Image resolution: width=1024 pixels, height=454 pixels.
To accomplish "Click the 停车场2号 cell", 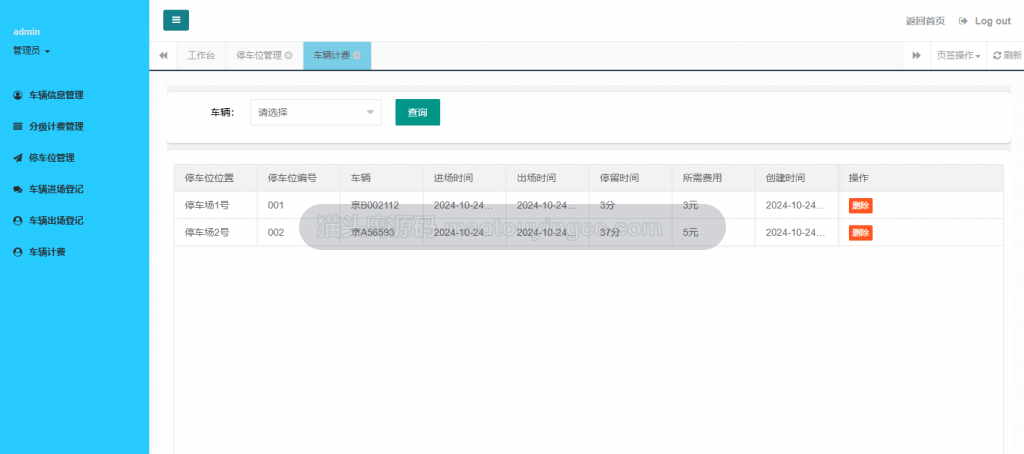I will click(x=216, y=233).
